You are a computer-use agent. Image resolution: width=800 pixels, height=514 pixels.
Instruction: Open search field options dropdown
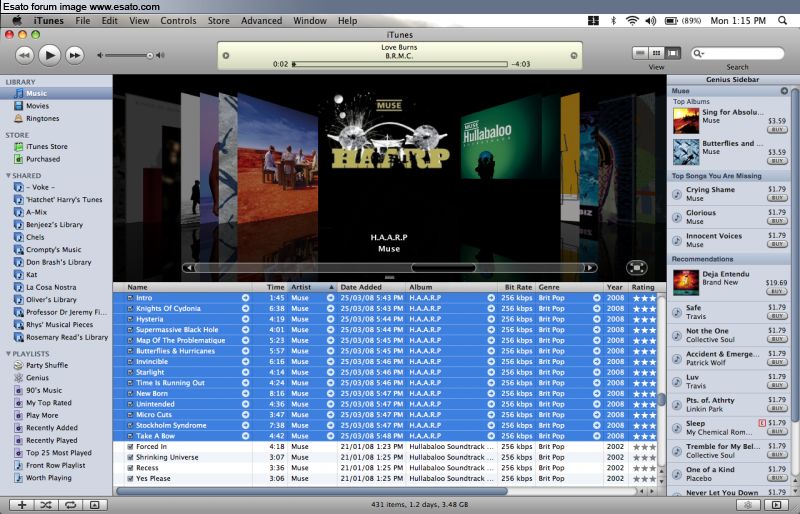pos(698,54)
